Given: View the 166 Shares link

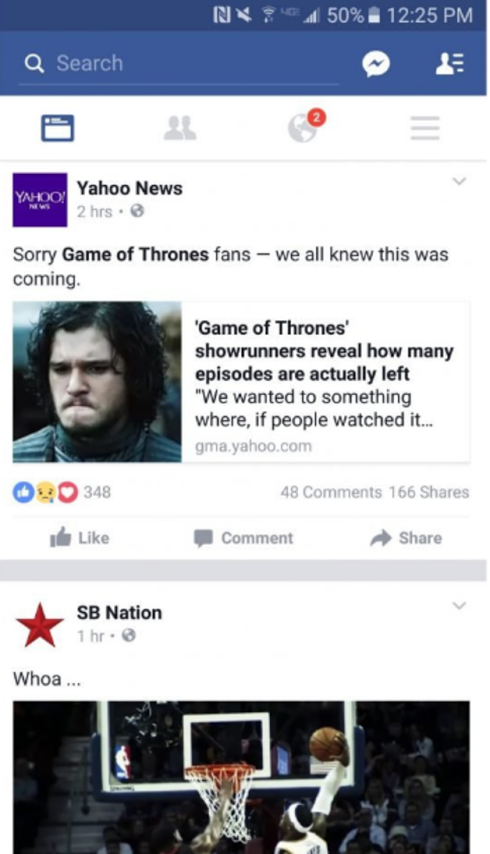Looking at the screenshot, I should coord(429,492).
